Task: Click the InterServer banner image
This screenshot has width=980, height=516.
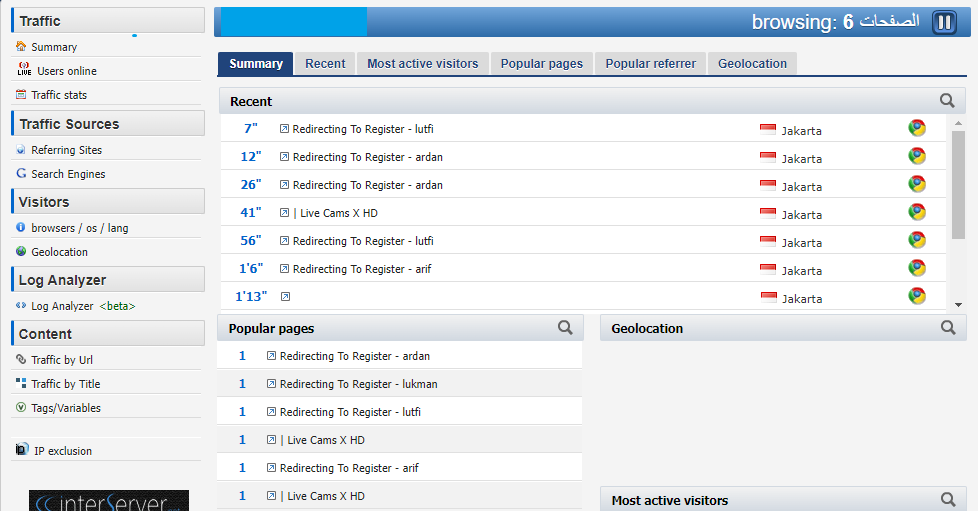Action: click(108, 502)
